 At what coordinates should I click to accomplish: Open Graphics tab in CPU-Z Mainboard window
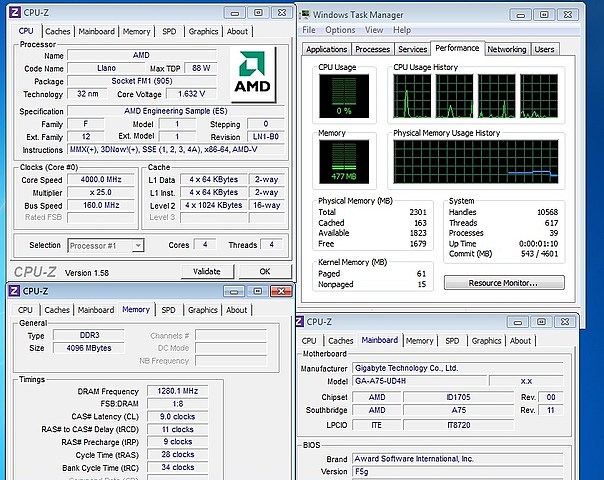coord(487,341)
